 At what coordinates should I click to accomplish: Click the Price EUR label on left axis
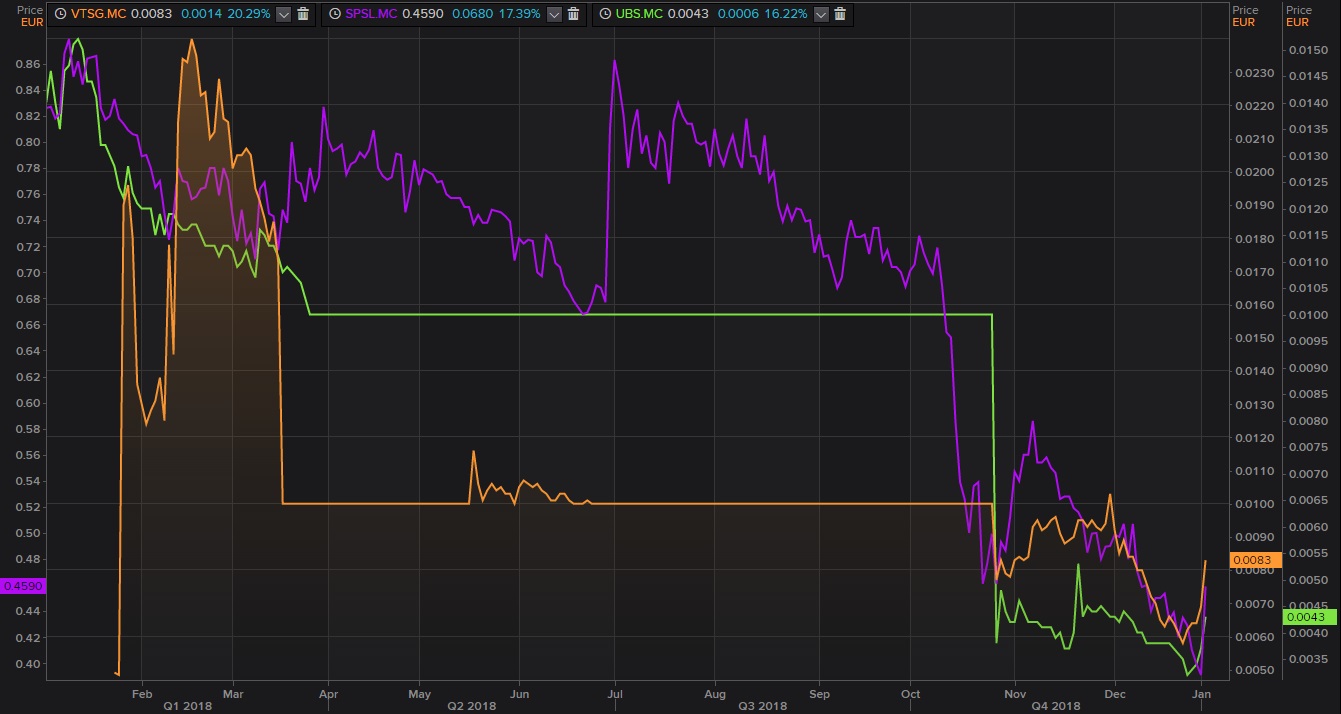pyautogui.click(x=31, y=15)
